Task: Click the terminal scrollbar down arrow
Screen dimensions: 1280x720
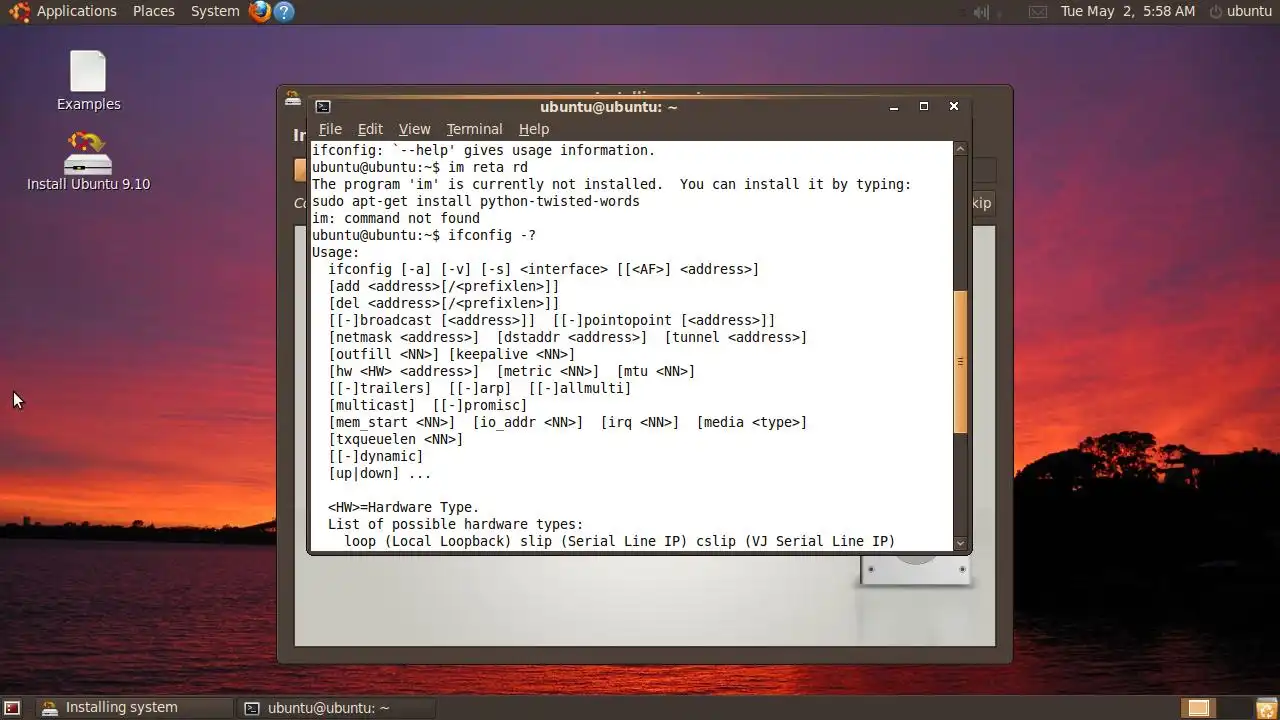Action: 960,544
